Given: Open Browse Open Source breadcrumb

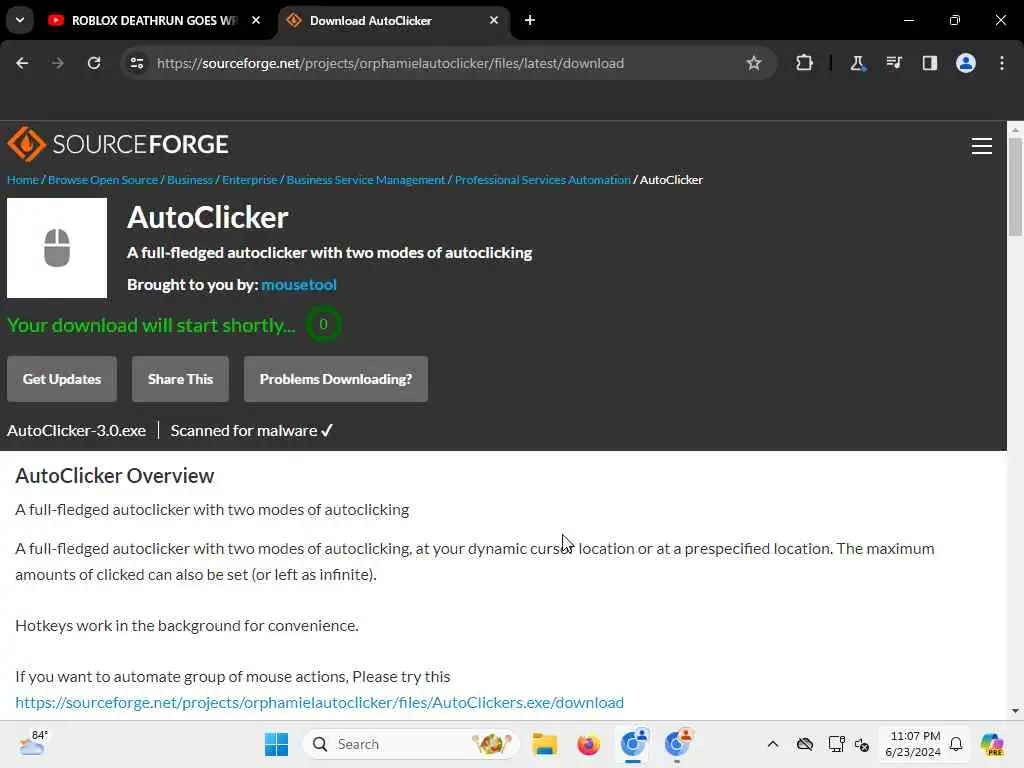Looking at the screenshot, I should (x=103, y=180).
